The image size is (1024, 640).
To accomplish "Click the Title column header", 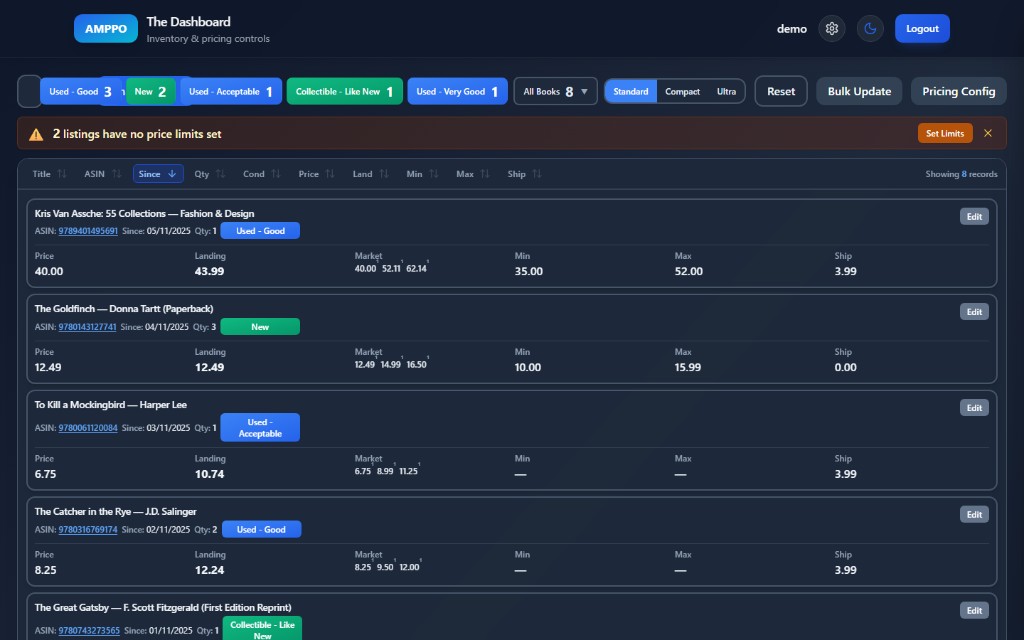I will coord(41,174).
